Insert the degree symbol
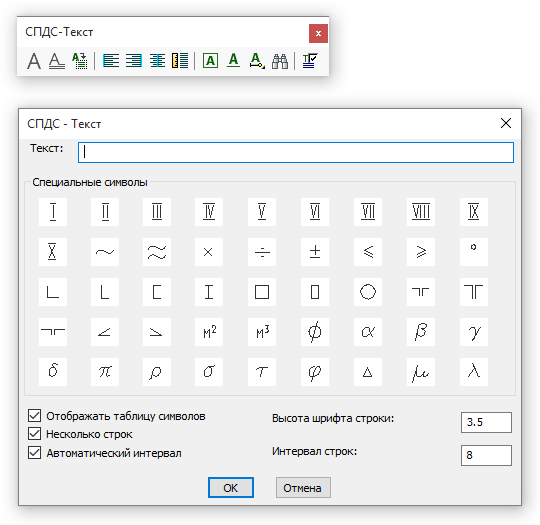The height and width of the screenshot is (525, 540). point(474,252)
